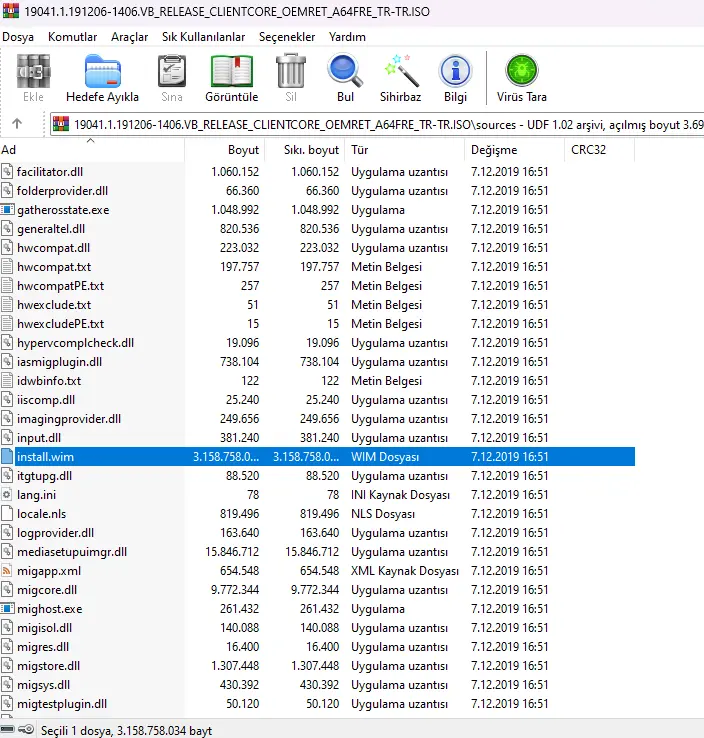Image resolution: width=704 pixels, height=738 pixels.
Task: Open the Komutlar menu
Action: [72, 37]
